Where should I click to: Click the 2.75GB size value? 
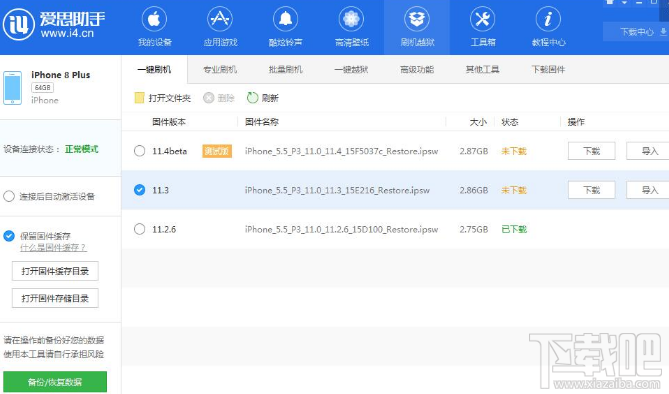[x=474, y=229]
